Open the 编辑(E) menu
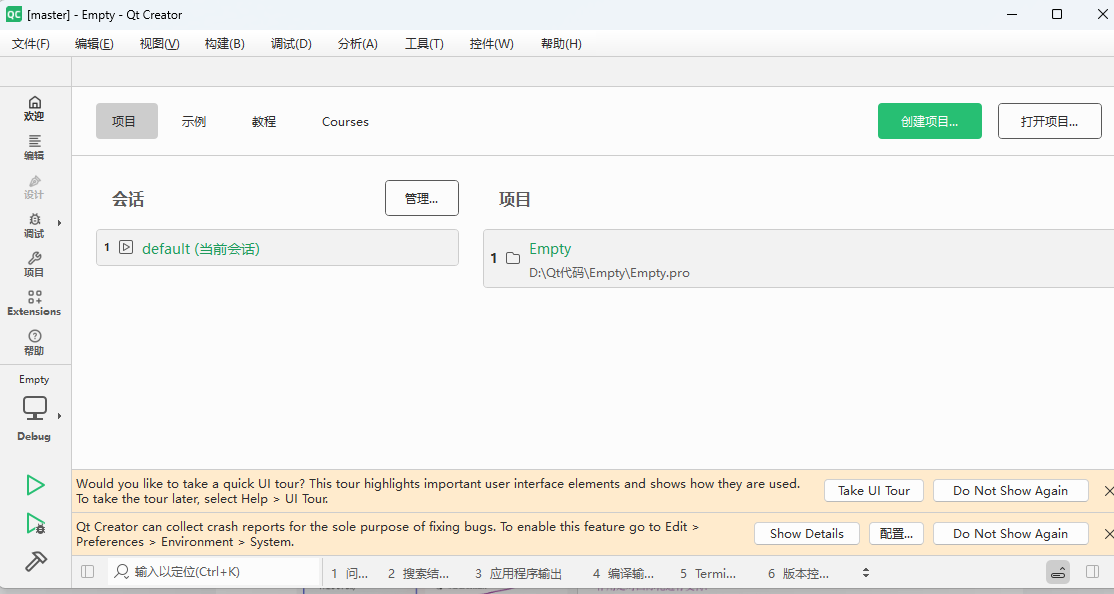The width and height of the screenshot is (1114, 594). pyautogui.click(x=94, y=44)
